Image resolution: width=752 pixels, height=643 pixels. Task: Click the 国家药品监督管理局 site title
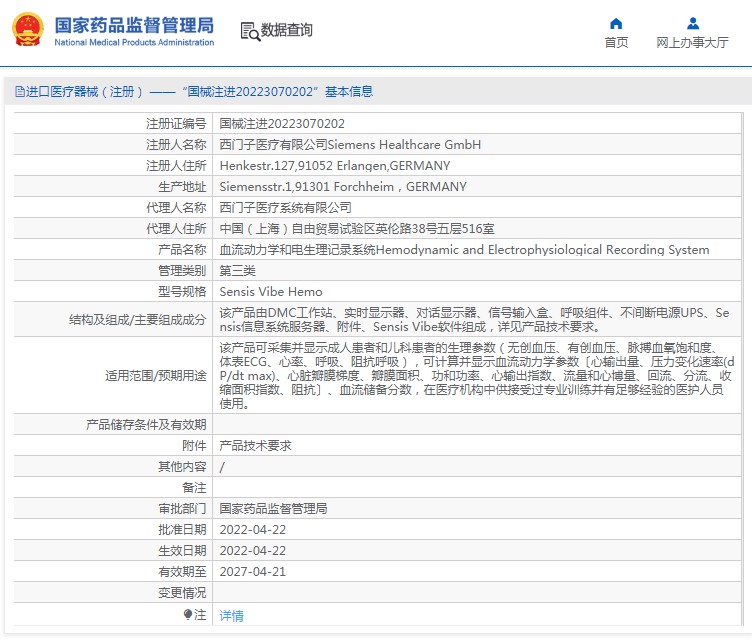click(x=133, y=24)
